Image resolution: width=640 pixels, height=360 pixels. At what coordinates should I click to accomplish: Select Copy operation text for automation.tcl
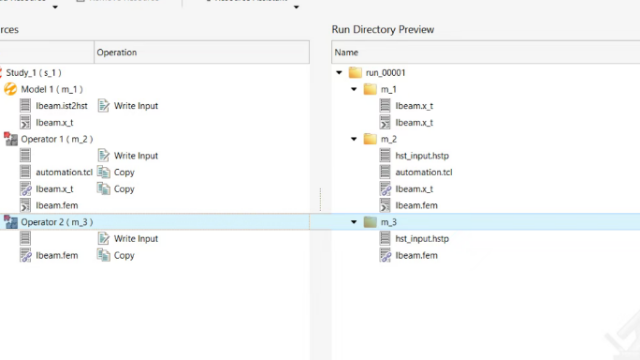coord(124,172)
